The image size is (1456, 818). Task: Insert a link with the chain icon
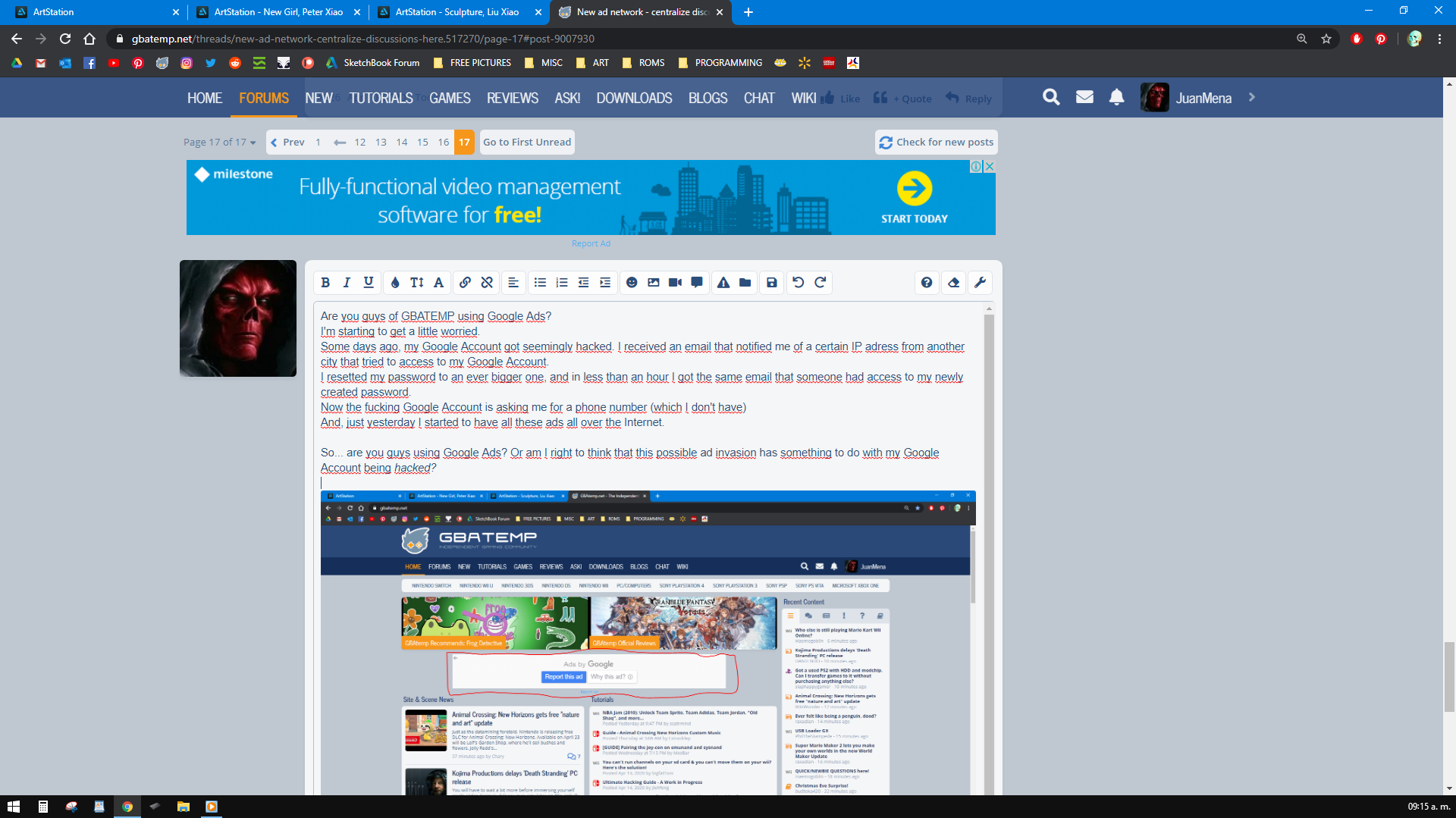(x=465, y=283)
